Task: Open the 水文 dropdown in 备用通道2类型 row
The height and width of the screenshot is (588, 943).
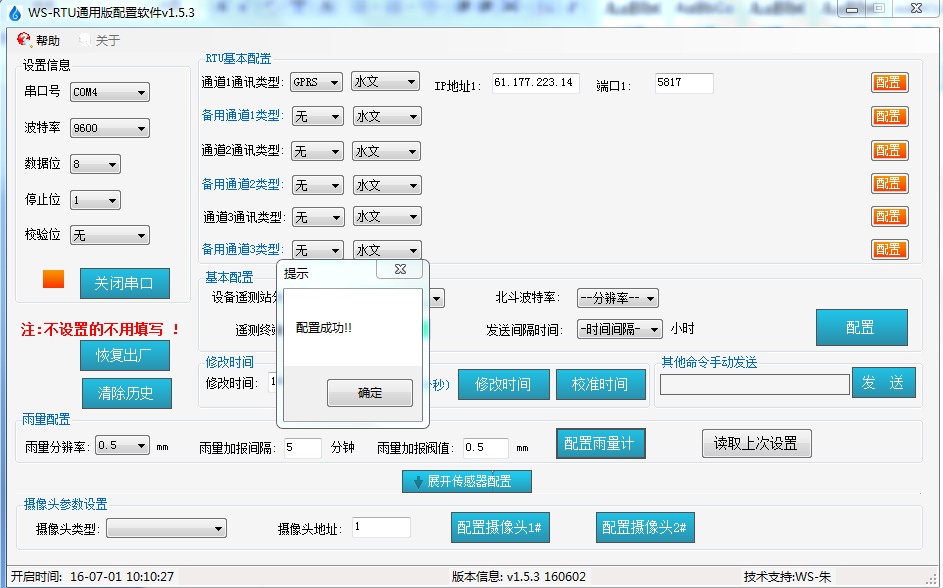Action: [387, 185]
